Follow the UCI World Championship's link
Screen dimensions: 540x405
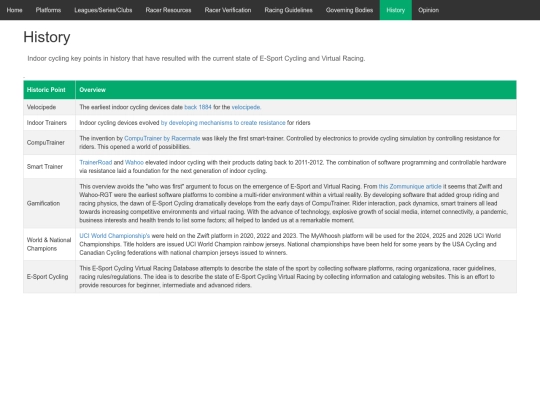[115, 236]
